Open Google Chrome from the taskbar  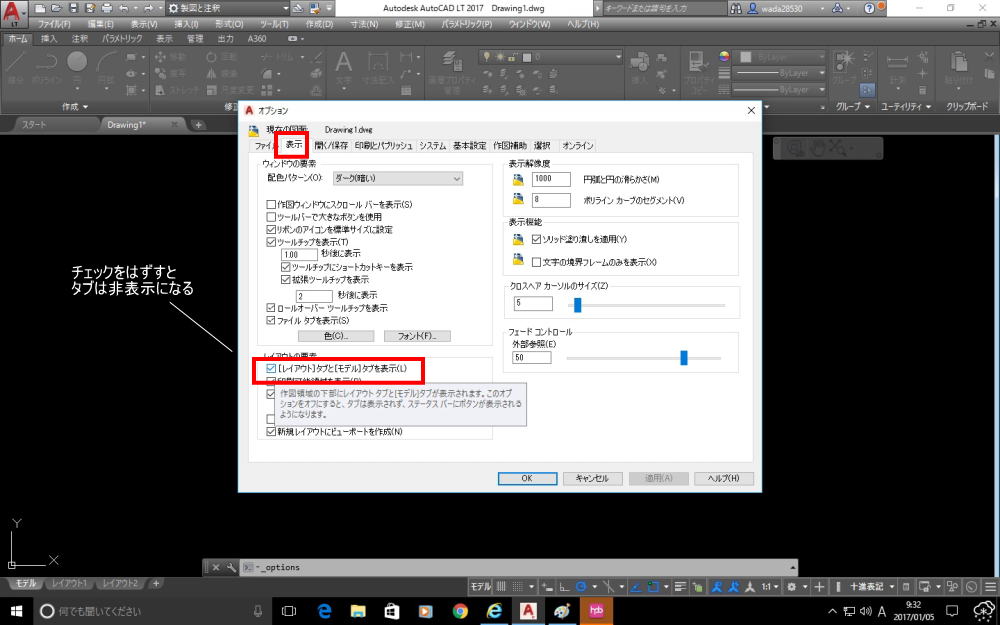pos(460,611)
